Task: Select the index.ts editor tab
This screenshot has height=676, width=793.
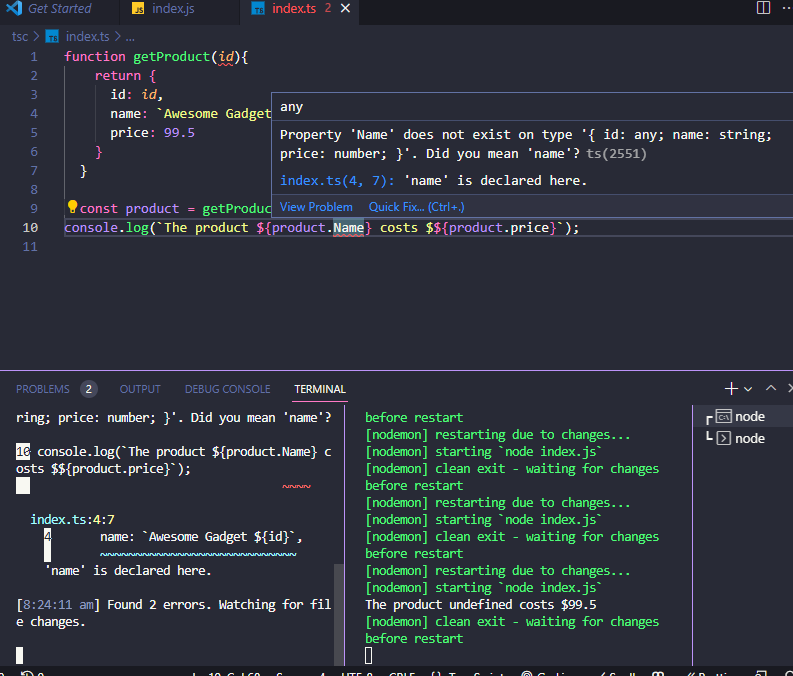Action: 294,9
